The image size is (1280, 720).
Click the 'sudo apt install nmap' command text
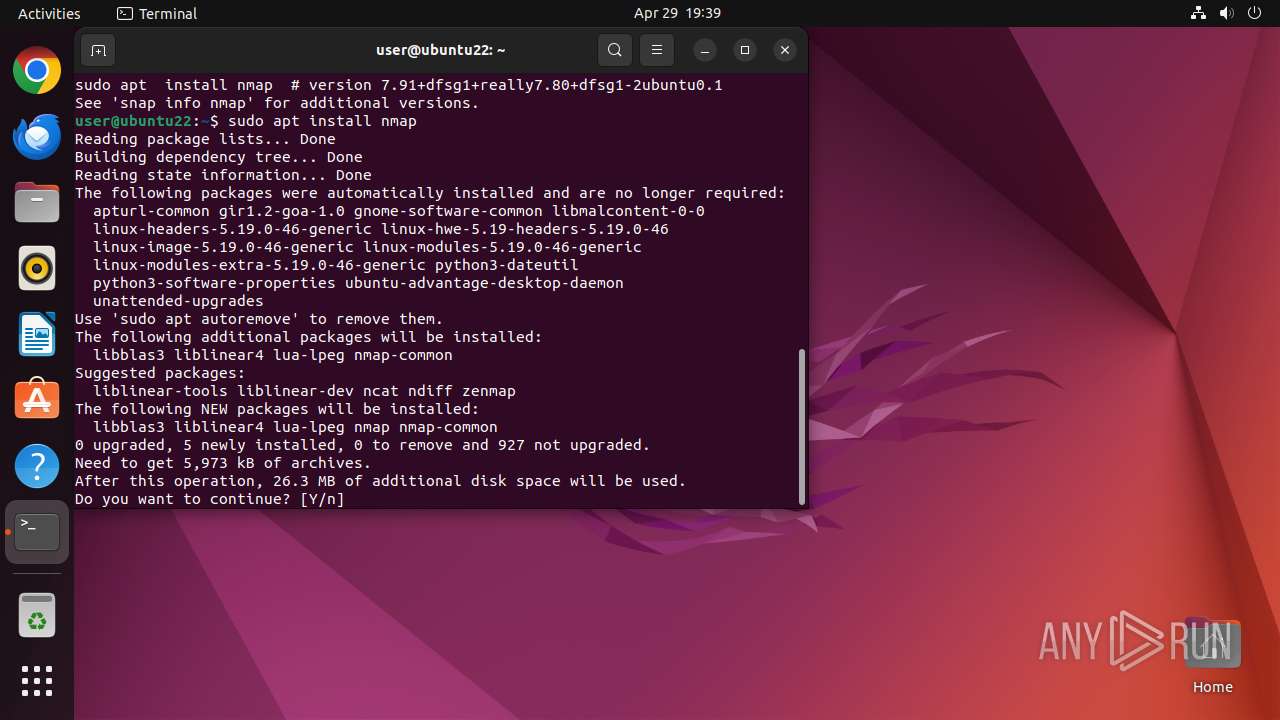[x=322, y=121]
